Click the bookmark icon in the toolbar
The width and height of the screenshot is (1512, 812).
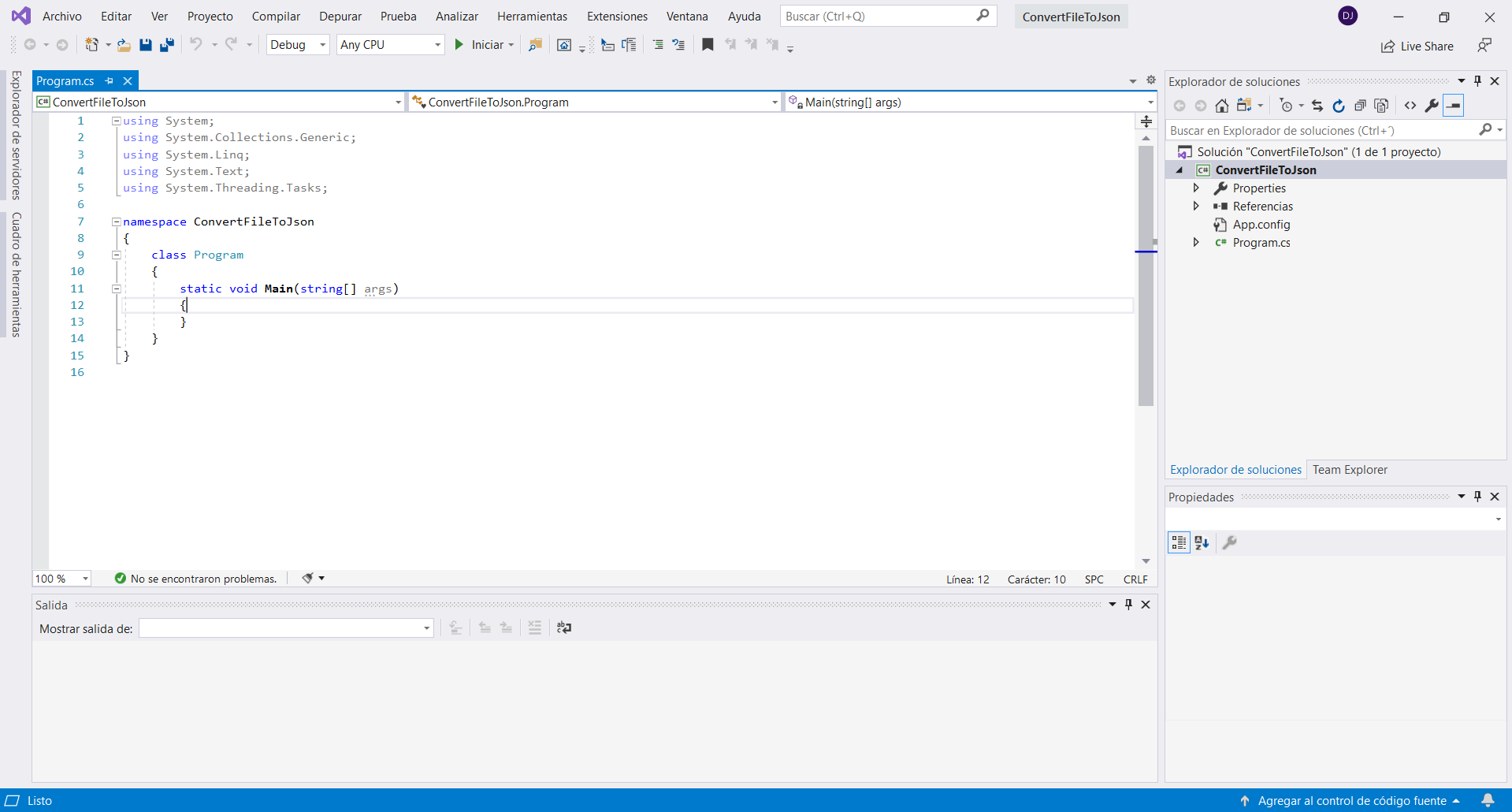point(708,45)
